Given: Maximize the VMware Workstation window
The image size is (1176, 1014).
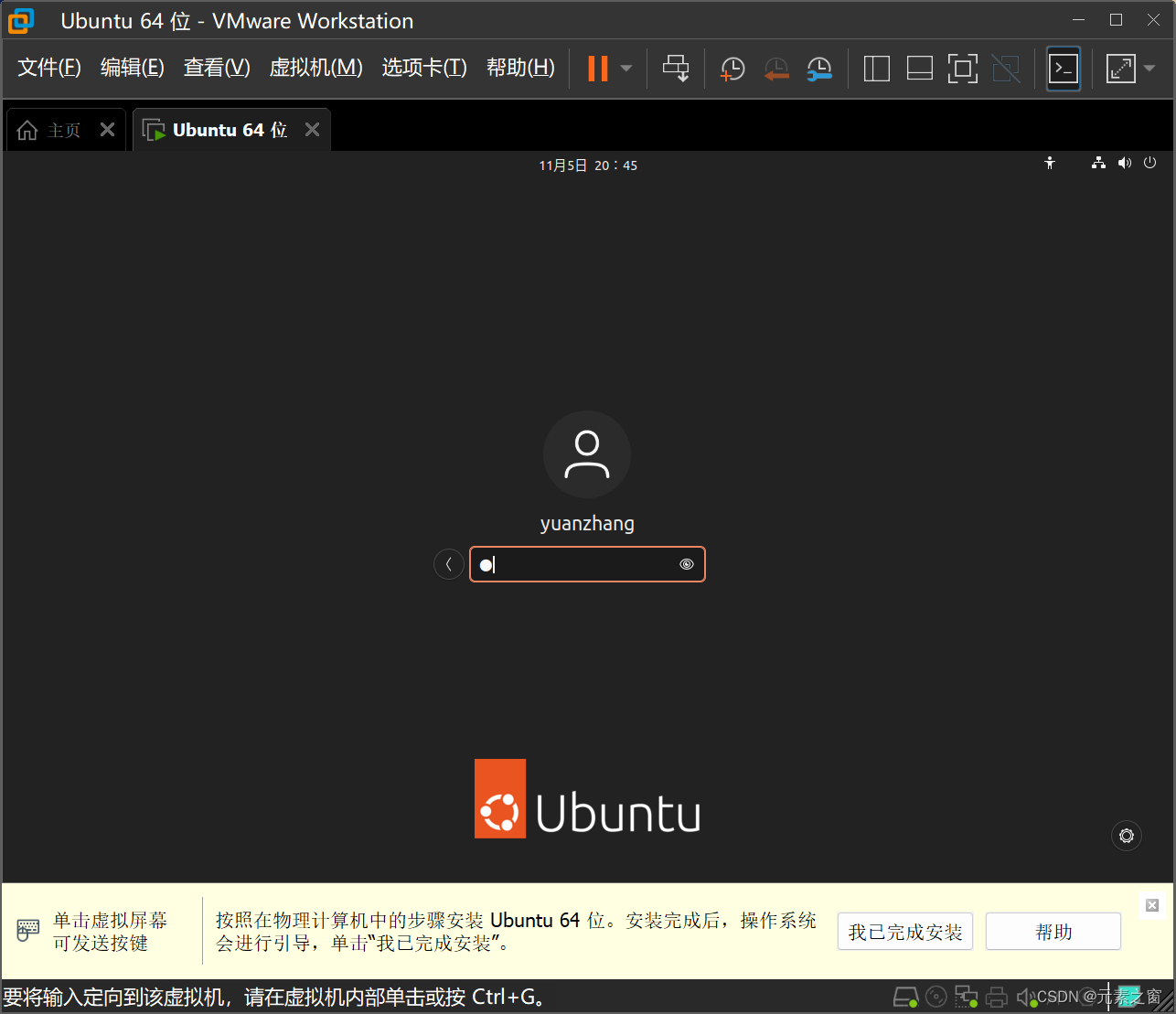Looking at the screenshot, I should tap(1117, 20).
